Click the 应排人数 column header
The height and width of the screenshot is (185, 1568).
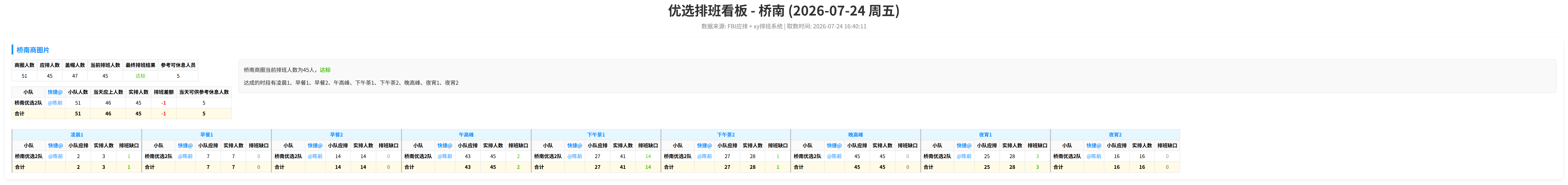[x=50, y=65]
